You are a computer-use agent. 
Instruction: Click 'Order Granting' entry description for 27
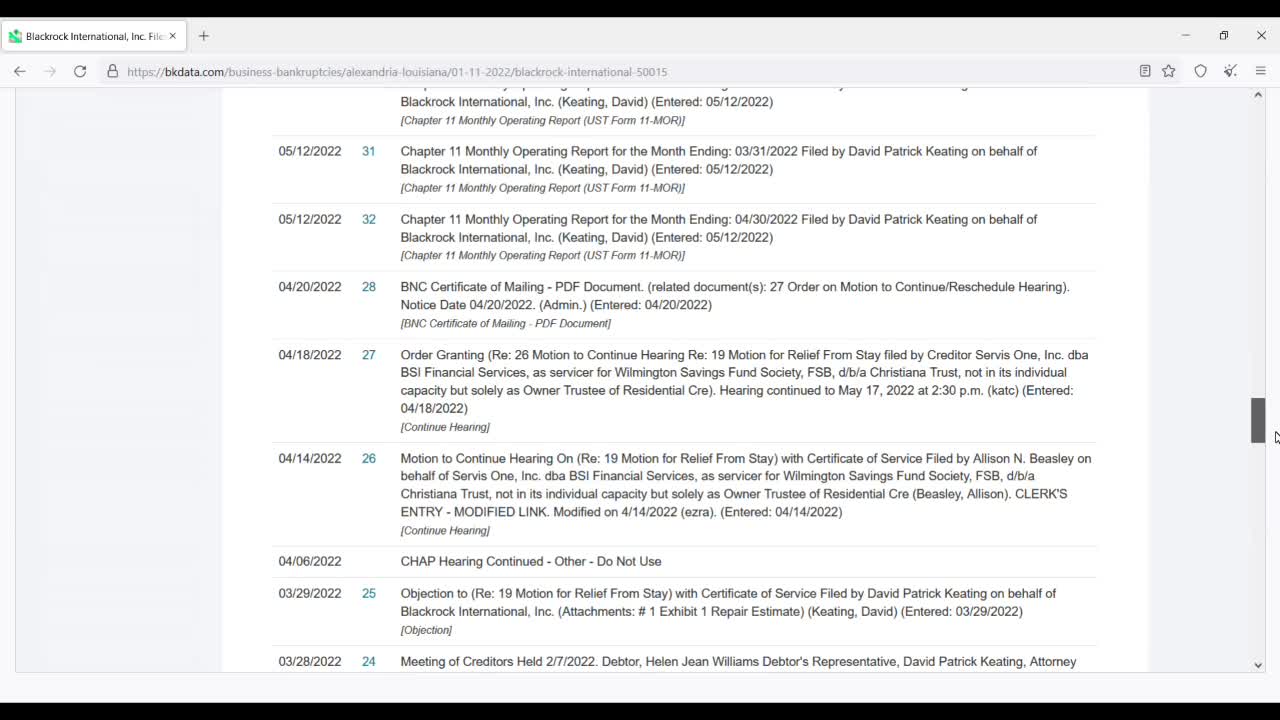pyautogui.click(x=744, y=381)
